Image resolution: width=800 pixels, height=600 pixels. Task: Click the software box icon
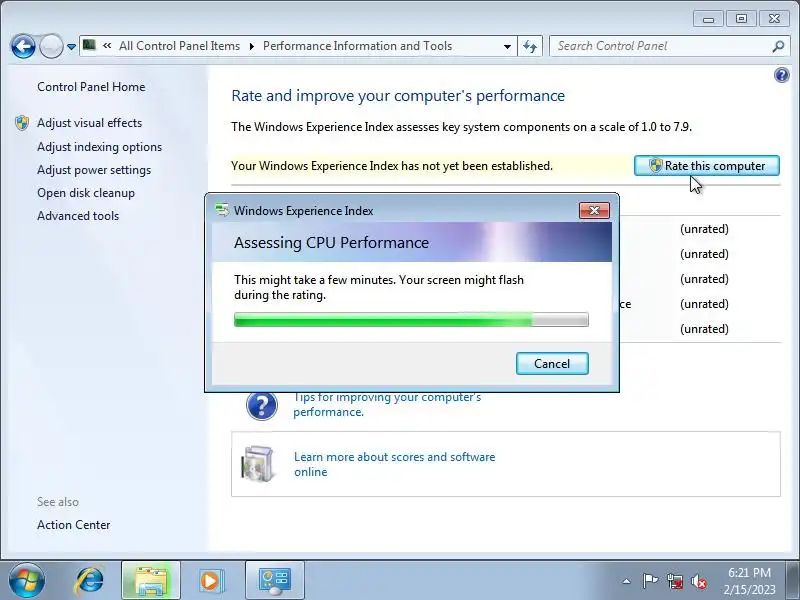coord(258,463)
